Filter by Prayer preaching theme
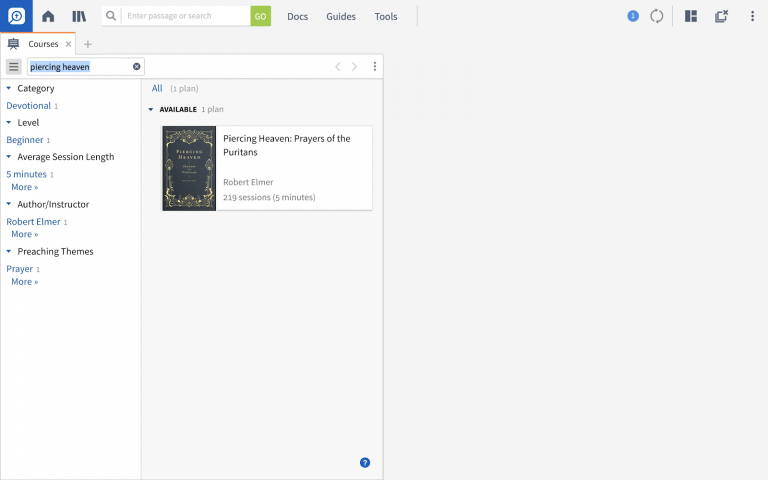This screenshot has width=768, height=480. point(20,268)
